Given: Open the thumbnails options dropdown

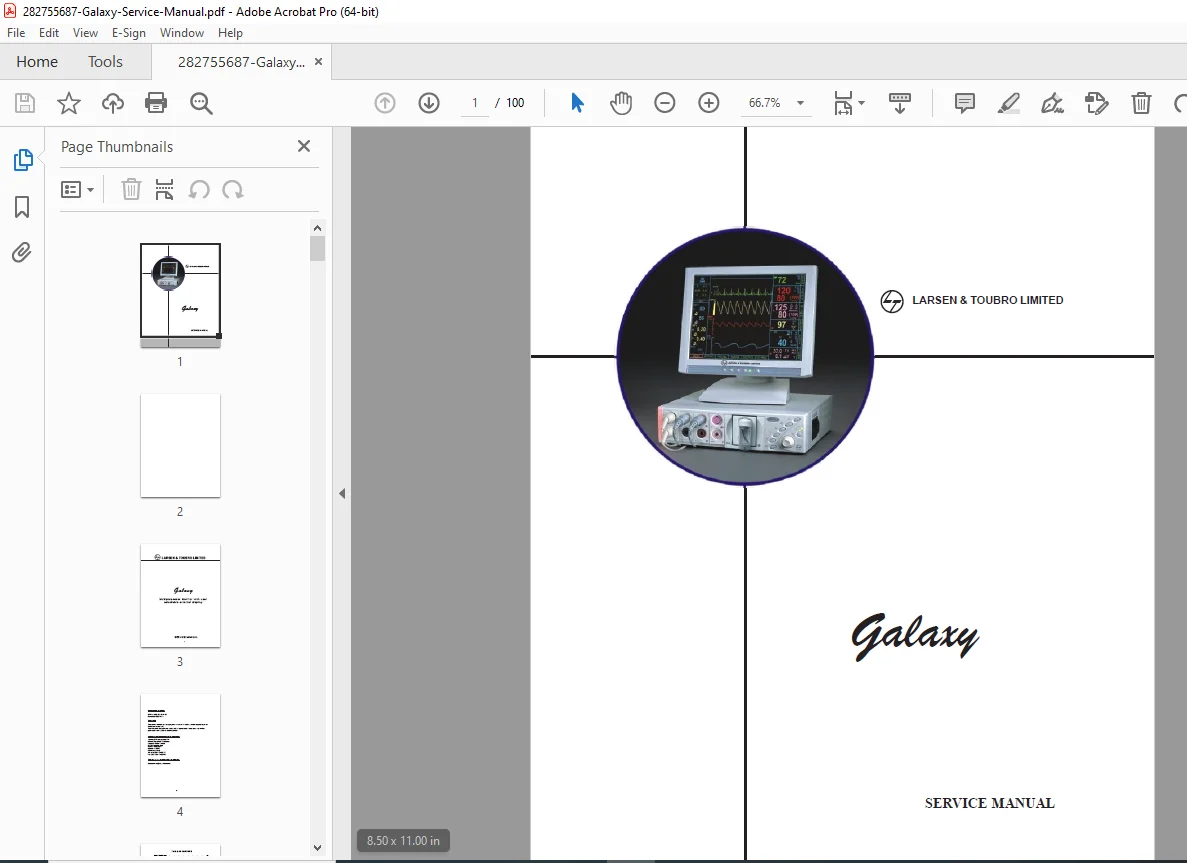Looking at the screenshot, I should coord(77,189).
